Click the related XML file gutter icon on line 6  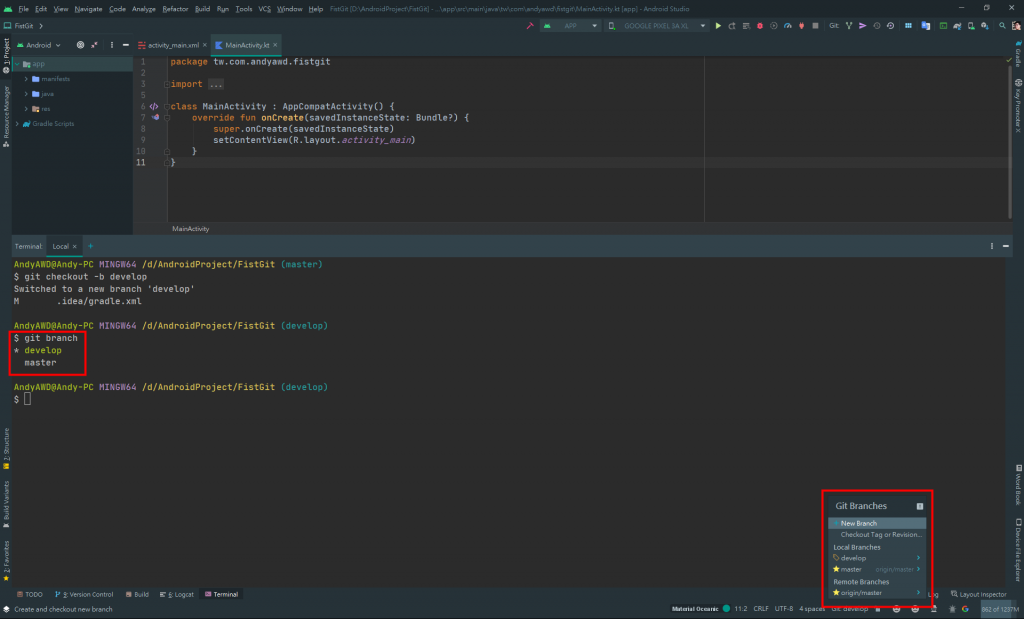point(154,106)
